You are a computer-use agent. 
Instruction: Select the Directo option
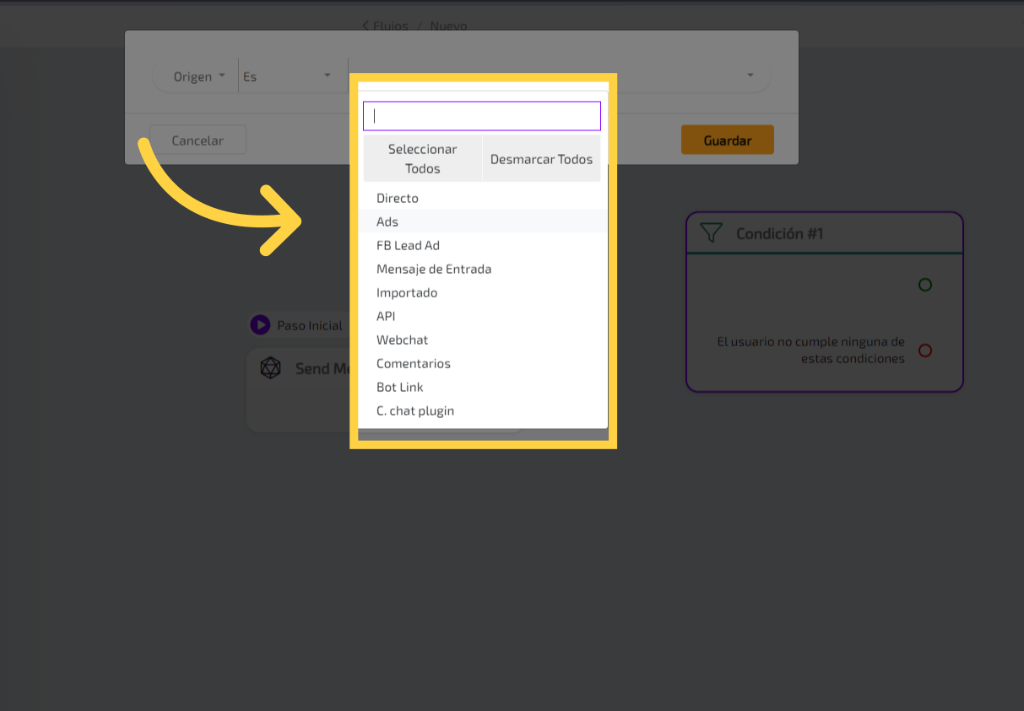(x=398, y=198)
